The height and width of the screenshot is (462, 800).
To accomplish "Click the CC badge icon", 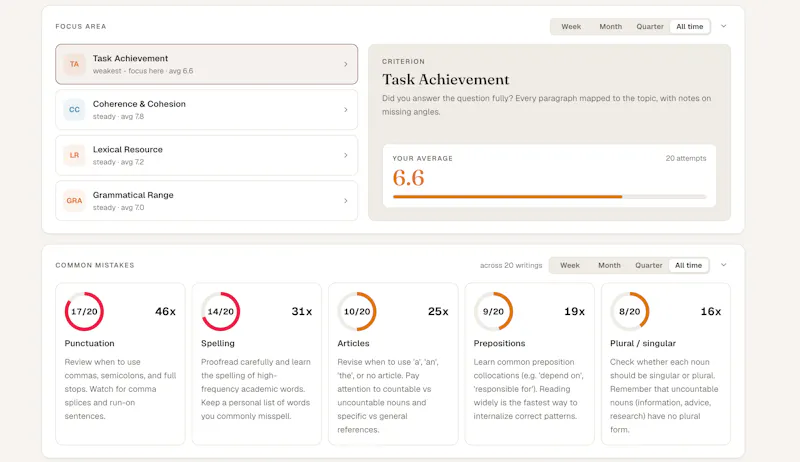I will [74, 110].
